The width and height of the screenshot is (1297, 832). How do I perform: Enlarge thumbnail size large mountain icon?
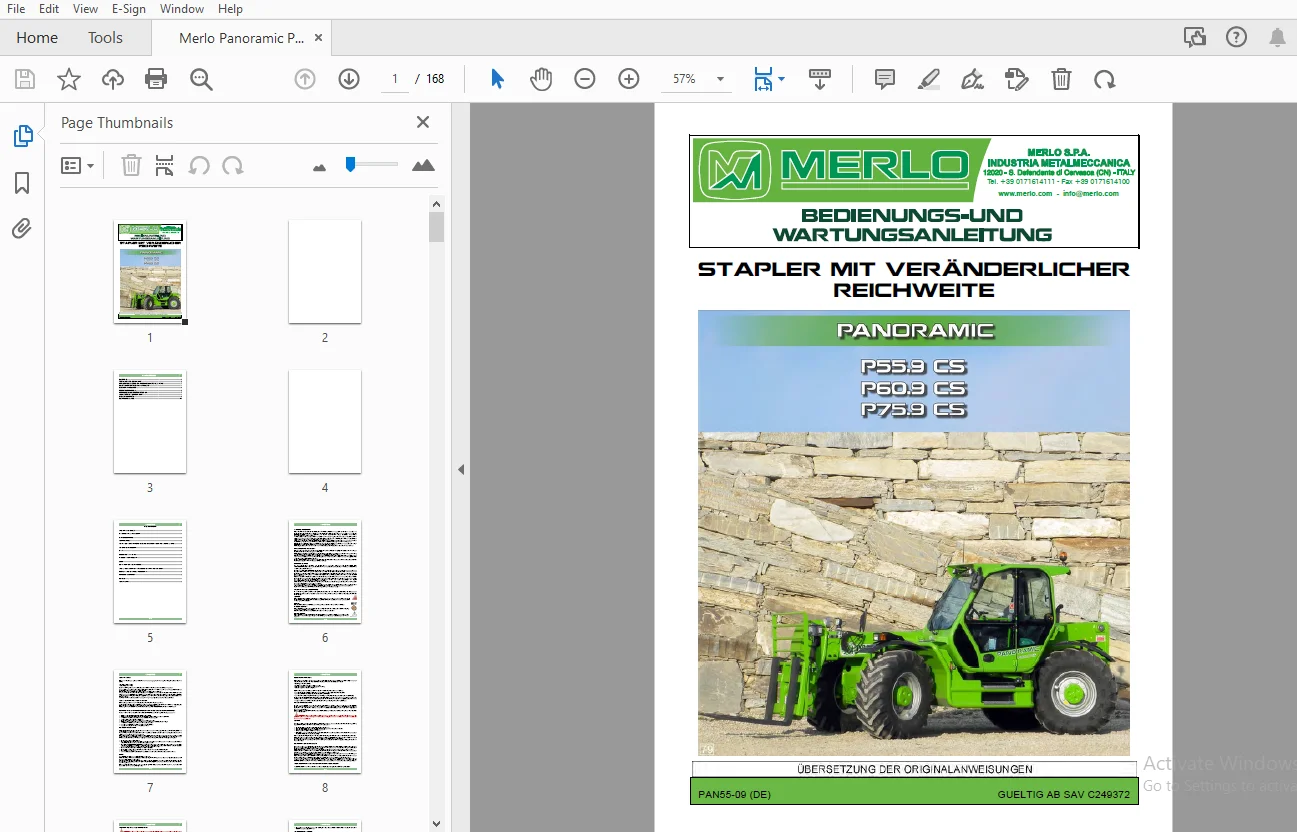pyautogui.click(x=423, y=165)
